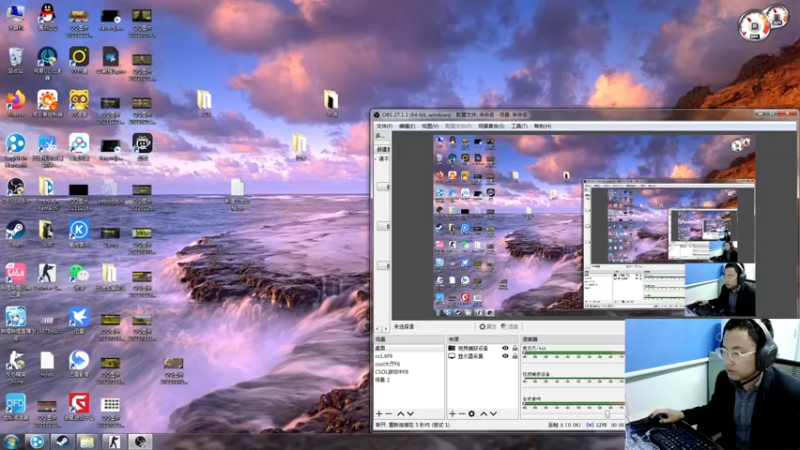Move the selected scene up in the Scenes list

tap(401, 414)
